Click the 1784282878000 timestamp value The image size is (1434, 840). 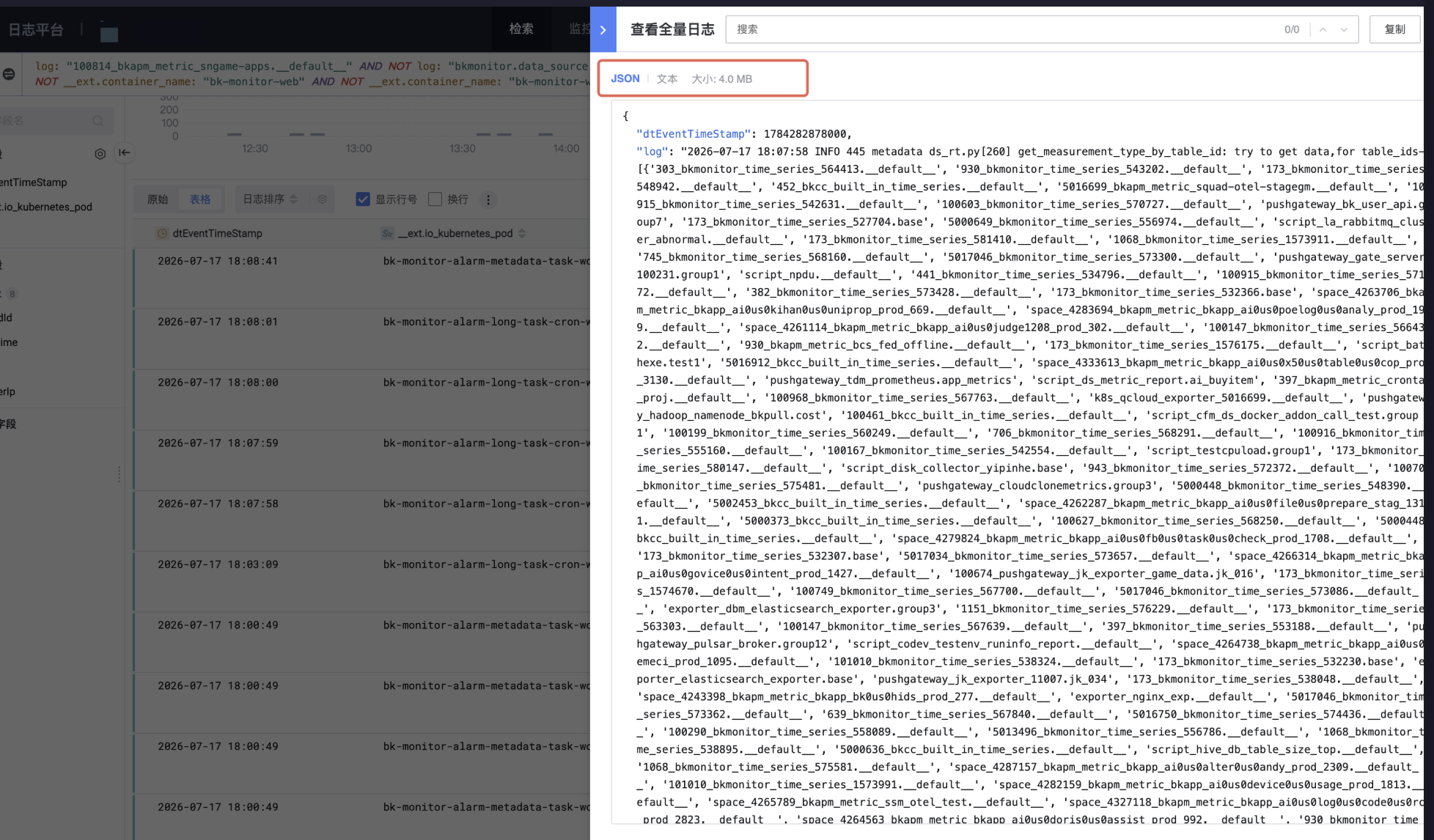[805, 134]
